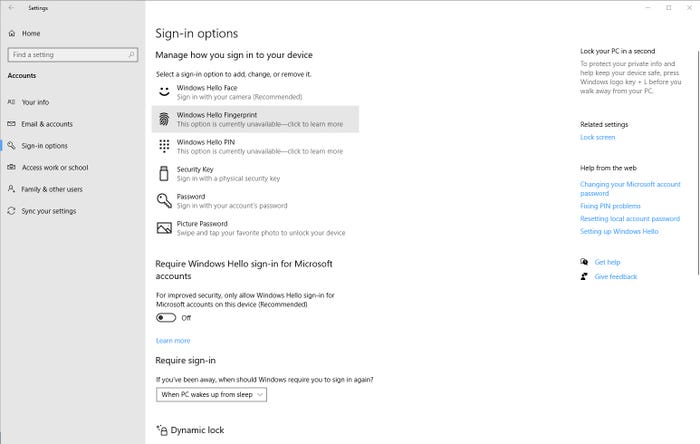Click the Security Key USB icon
The image size is (700, 444).
coord(164,174)
